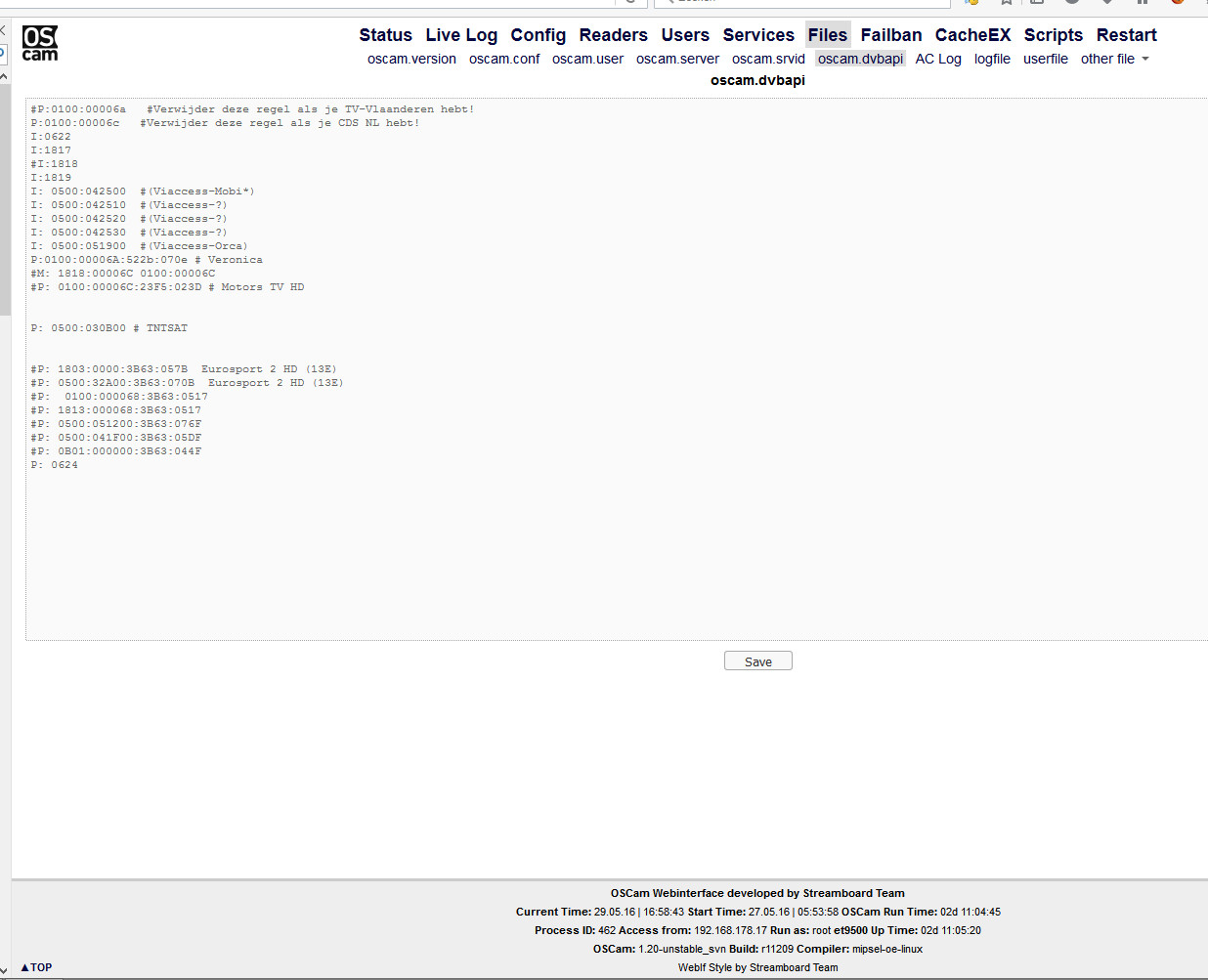Viewport: 1208px width, 980px height.
Task: Open the Live Log page
Action: pyautogui.click(x=461, y=35)
